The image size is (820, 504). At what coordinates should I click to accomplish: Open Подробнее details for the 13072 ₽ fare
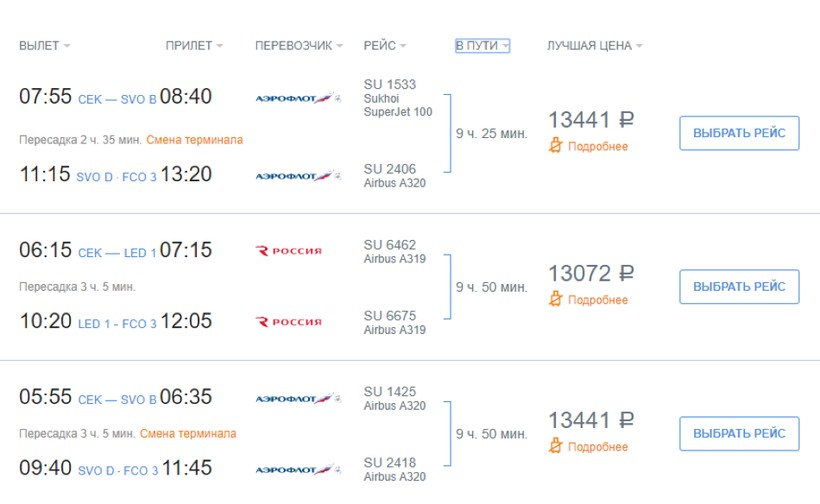pos(598,300)
